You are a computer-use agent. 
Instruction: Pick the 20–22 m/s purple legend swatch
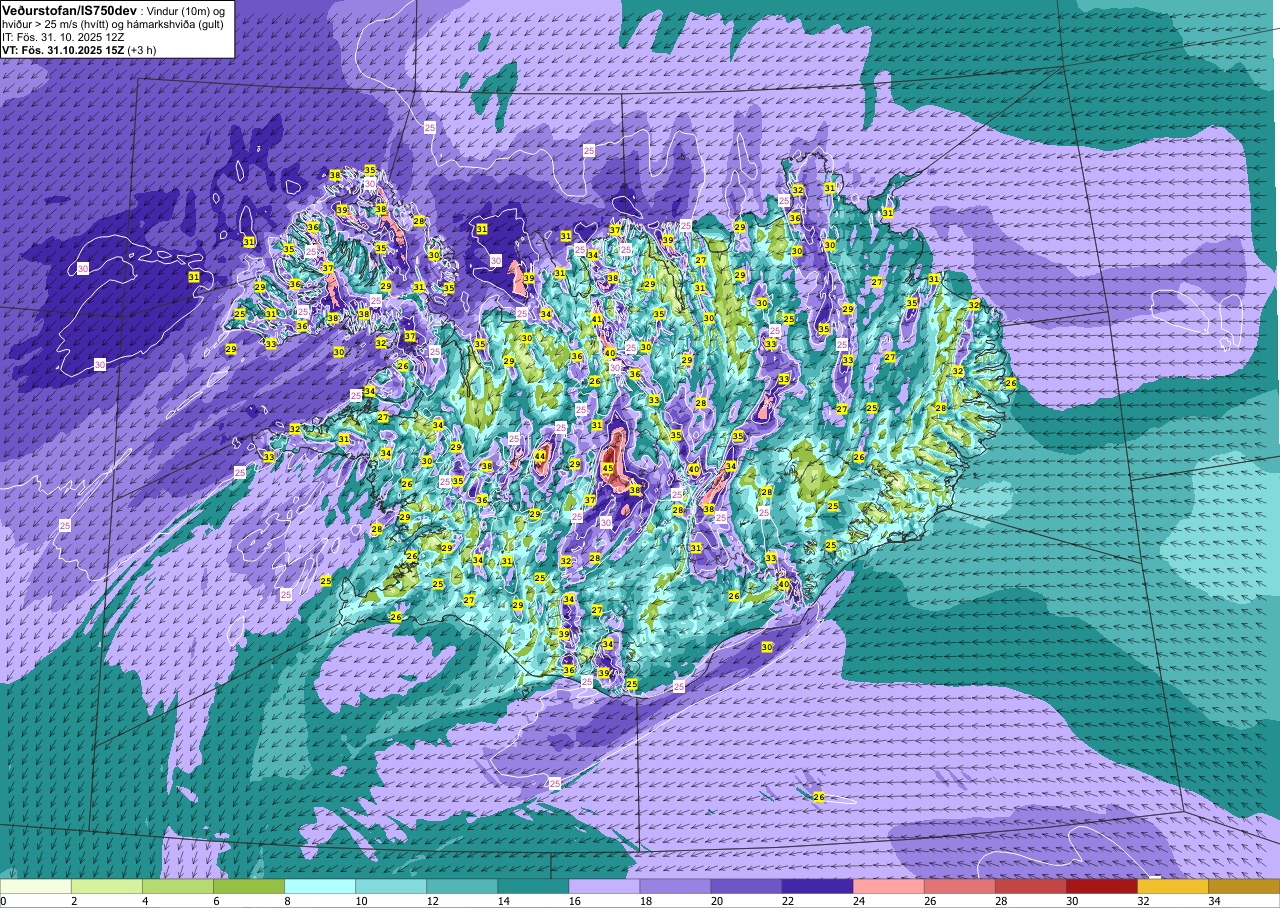tap(746, 886)
